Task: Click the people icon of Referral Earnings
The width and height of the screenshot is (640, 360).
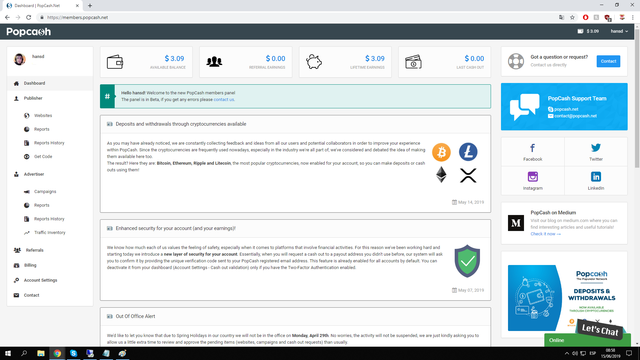Action: [x=214, y=62]
